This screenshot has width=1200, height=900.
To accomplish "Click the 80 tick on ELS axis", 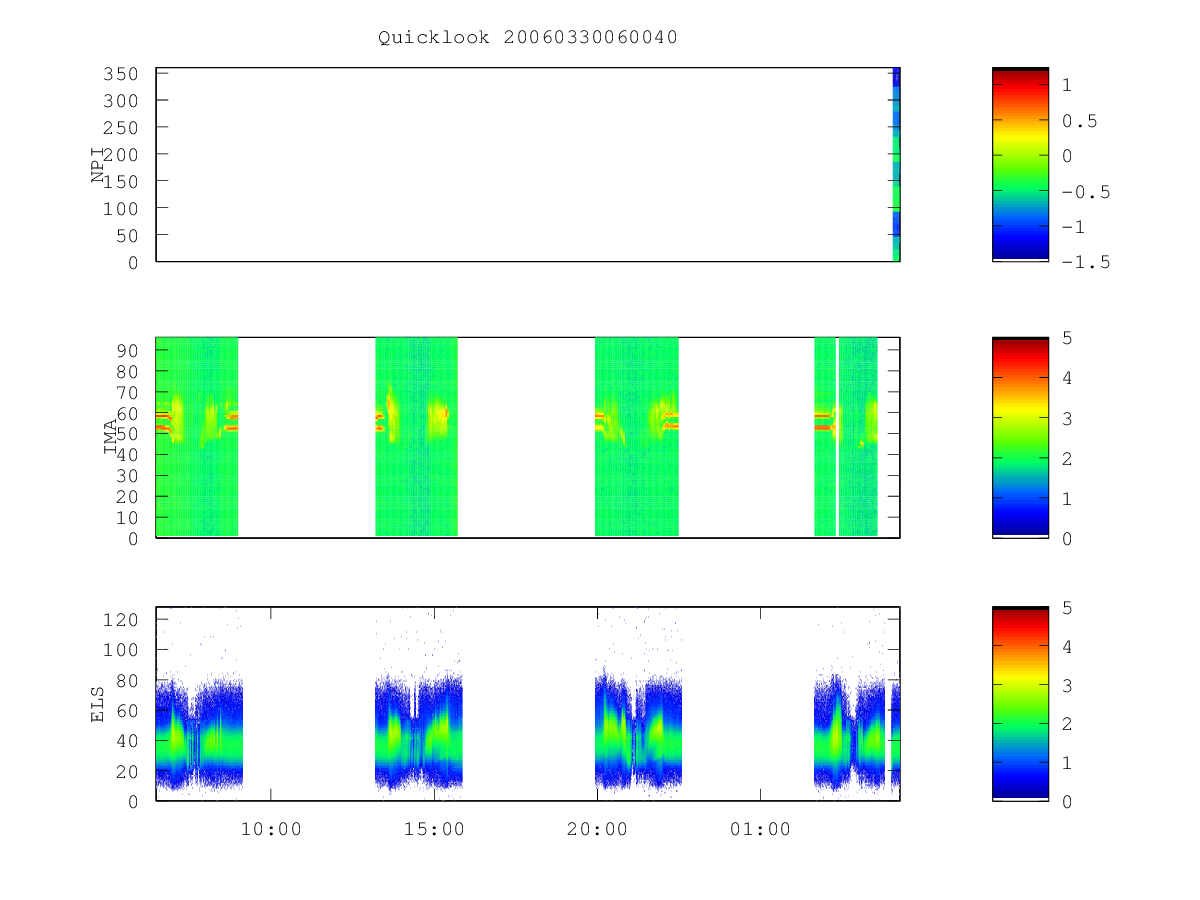I will point(128,680).
